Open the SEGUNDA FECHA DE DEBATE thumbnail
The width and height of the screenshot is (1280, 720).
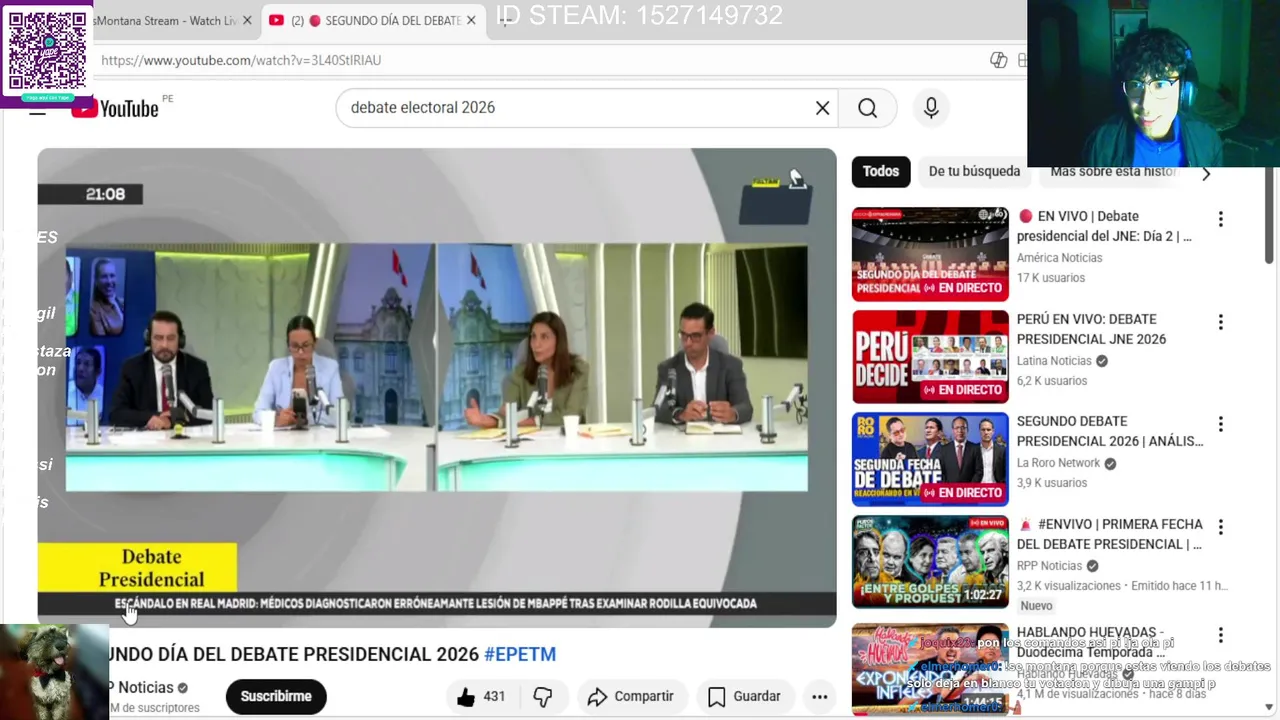pyautogui.click(x=930, y=460)
